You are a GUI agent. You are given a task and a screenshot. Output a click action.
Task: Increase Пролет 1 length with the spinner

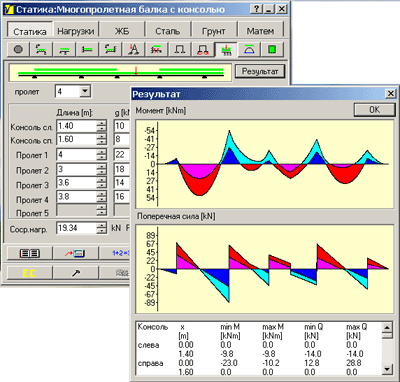tap(102, 152)
